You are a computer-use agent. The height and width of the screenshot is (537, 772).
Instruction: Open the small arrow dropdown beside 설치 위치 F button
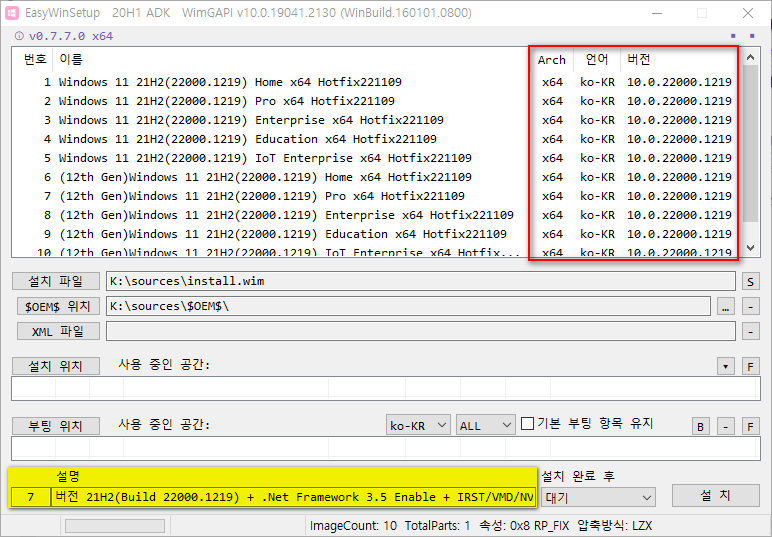(x=726, y=366)
